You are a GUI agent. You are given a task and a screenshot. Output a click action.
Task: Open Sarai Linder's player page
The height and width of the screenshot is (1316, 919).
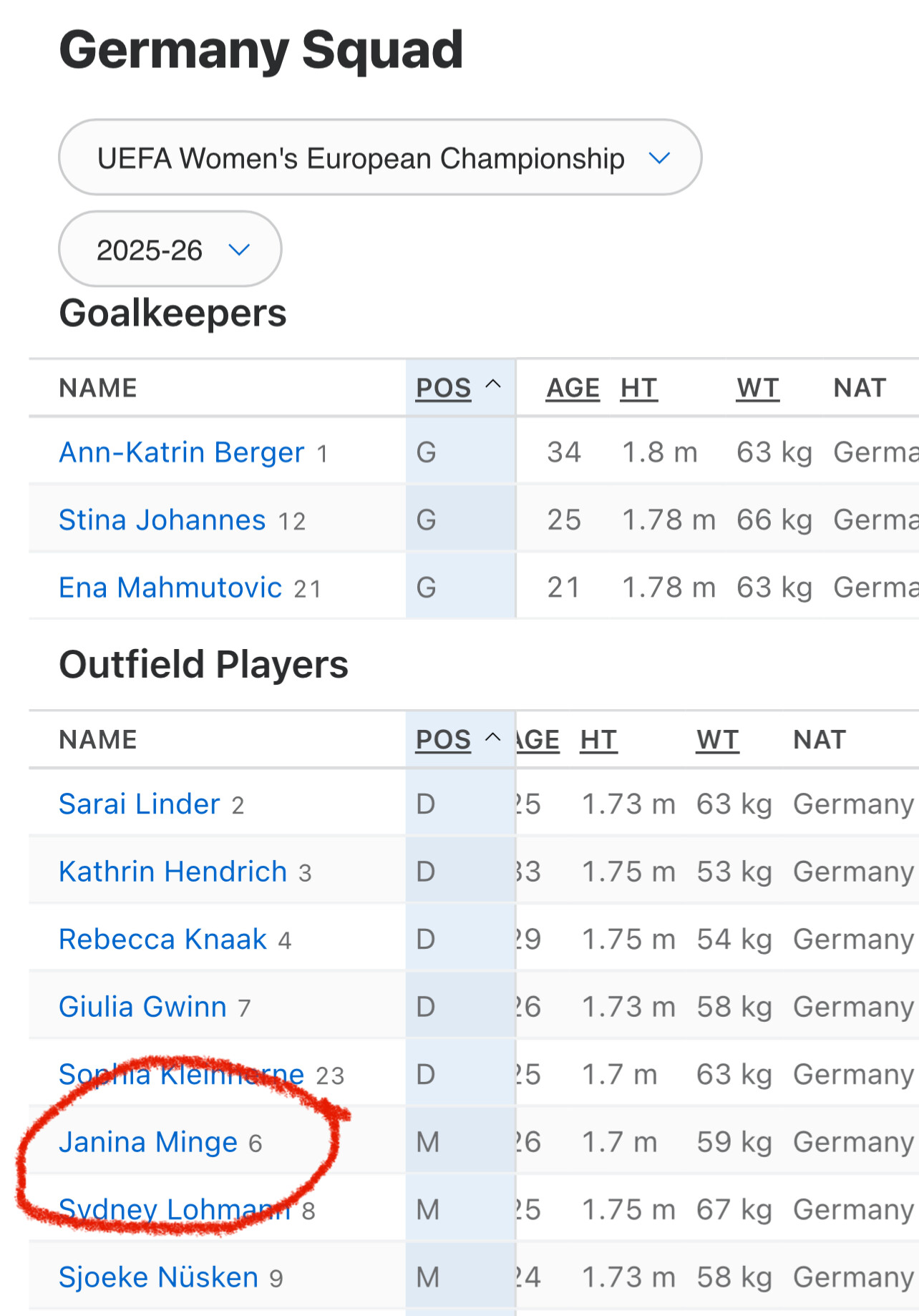pyautogui.click(x=140, y=804)
